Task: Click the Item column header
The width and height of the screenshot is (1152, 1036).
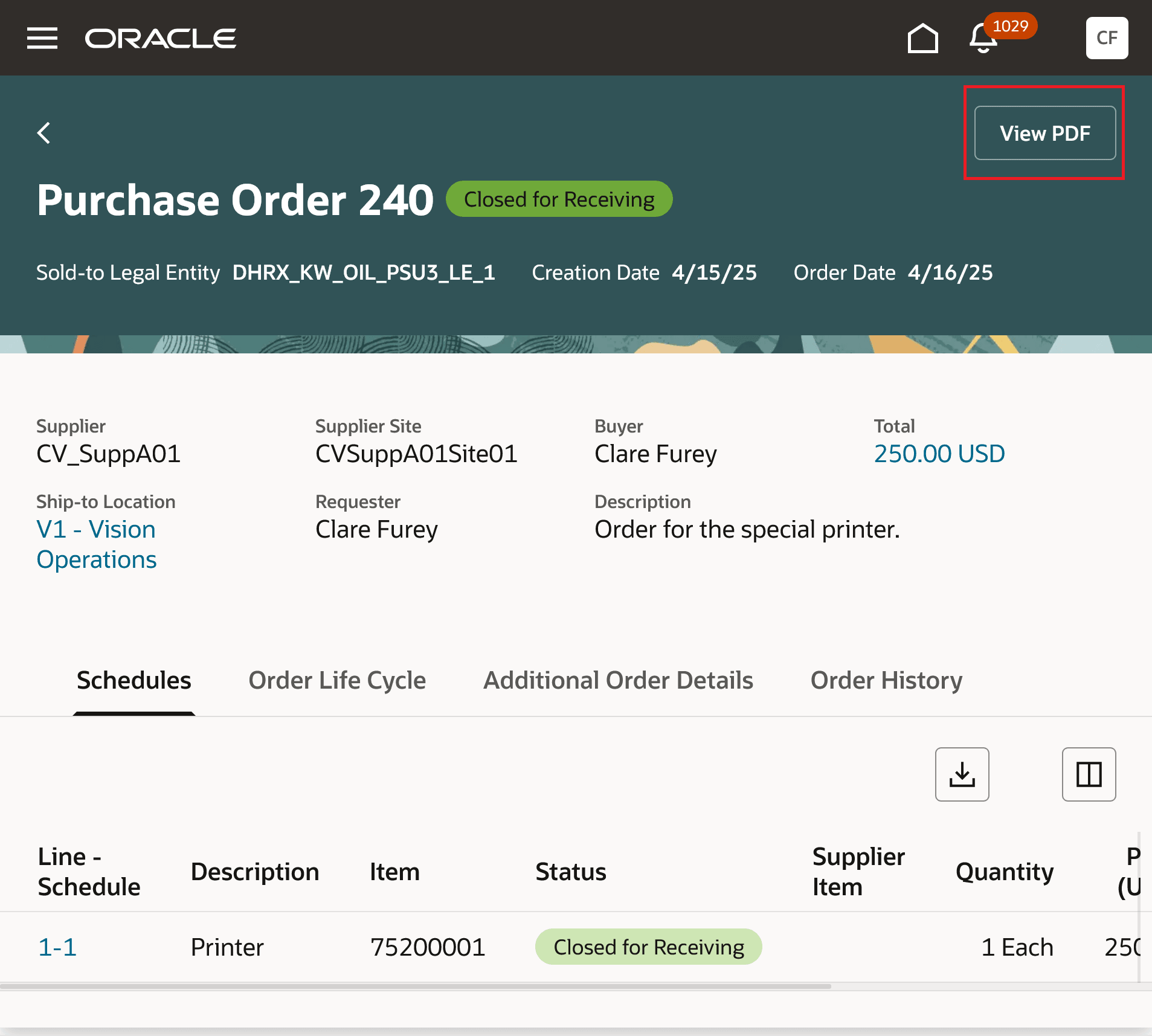Action: pos(394,872)
